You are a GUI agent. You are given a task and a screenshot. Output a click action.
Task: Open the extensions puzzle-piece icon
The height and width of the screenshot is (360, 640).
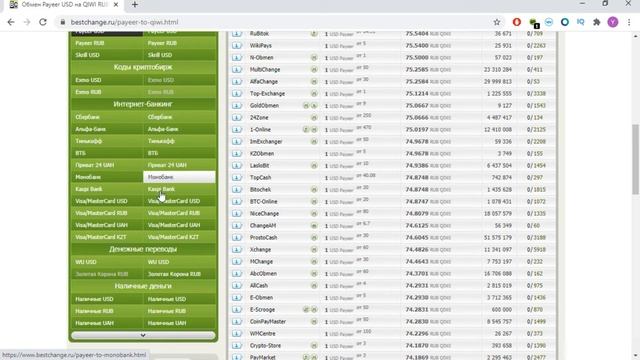597,22
